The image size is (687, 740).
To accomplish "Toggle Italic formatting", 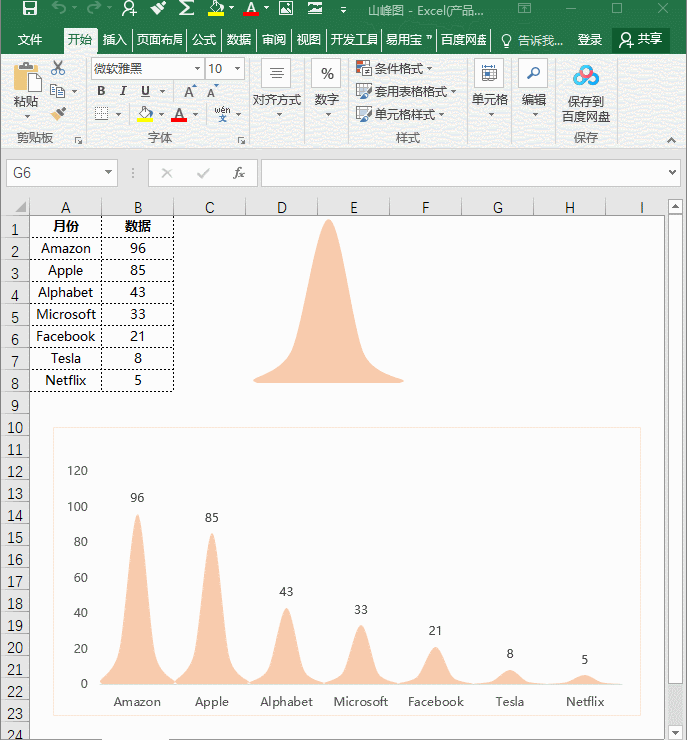I will (123, 91).
